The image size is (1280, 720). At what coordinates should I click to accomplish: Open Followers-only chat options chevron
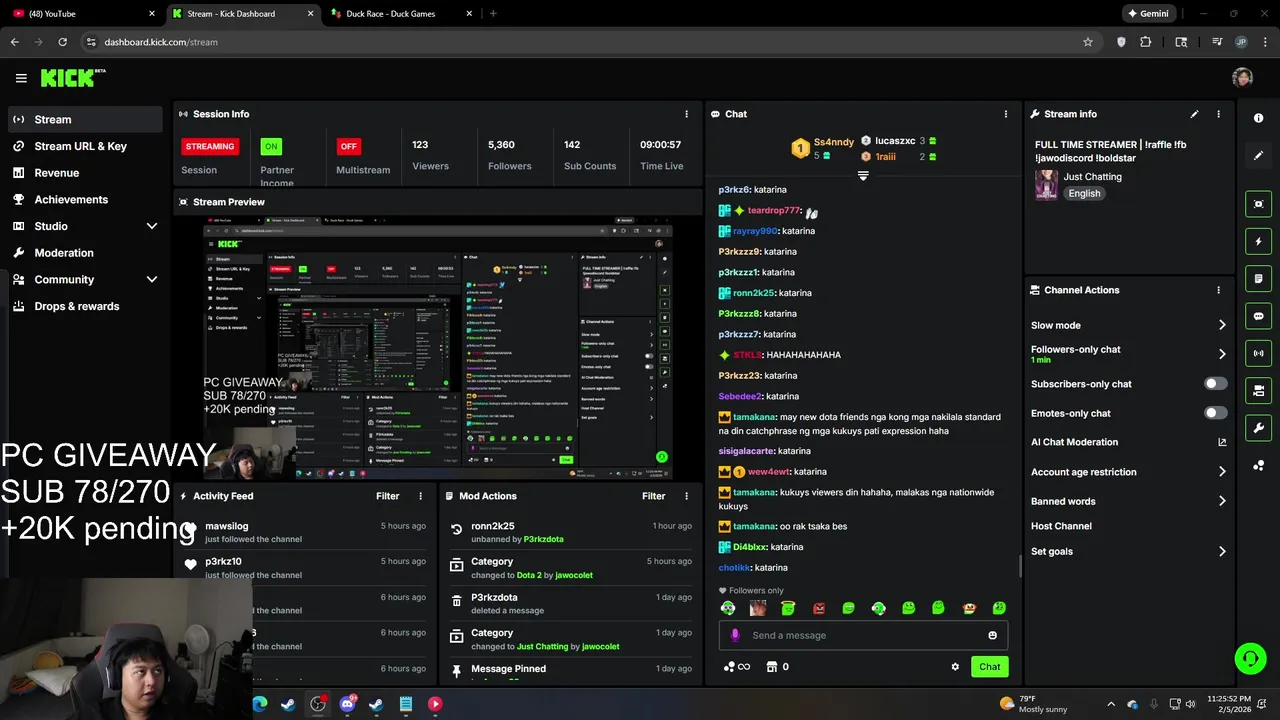pos(1222,354)
